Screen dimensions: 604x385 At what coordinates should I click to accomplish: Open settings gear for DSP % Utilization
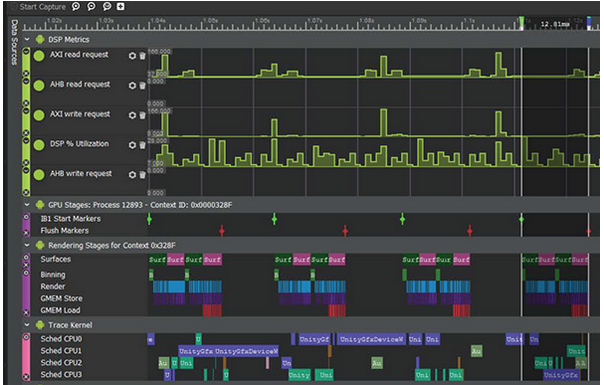[x=132, y=145]
